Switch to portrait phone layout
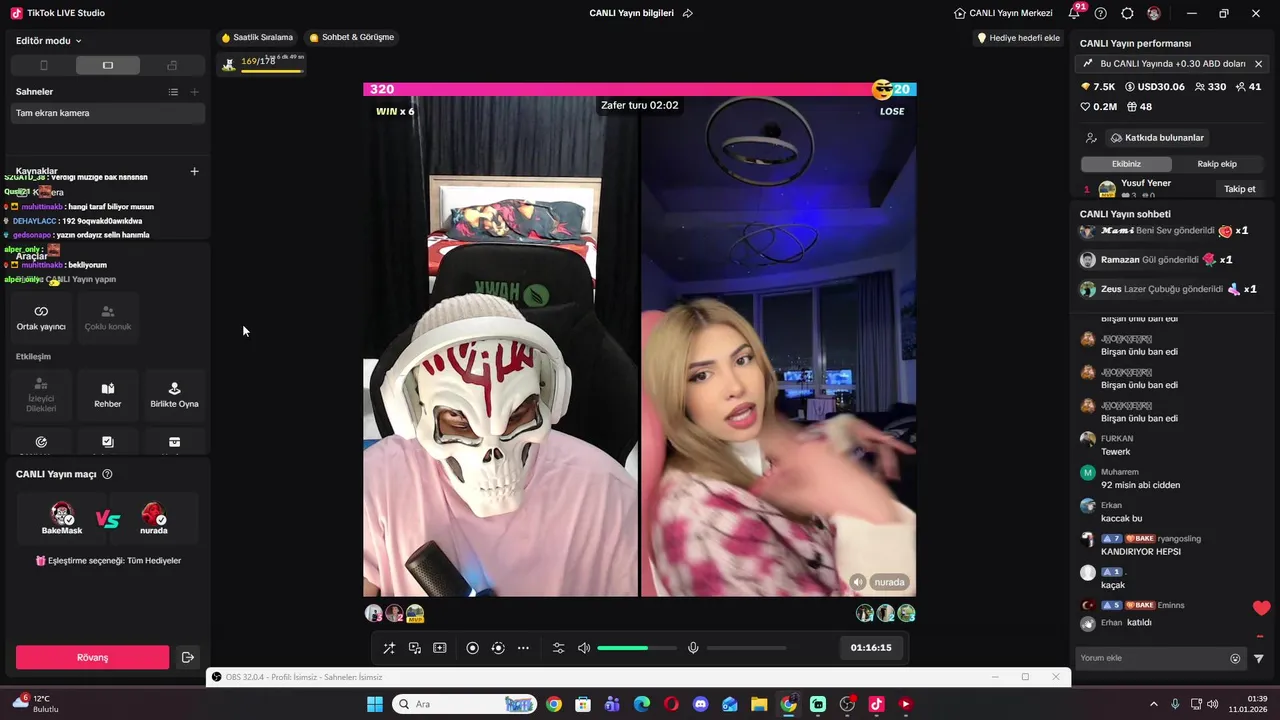This screenshot has width=1280, height=720. point(43,65)
